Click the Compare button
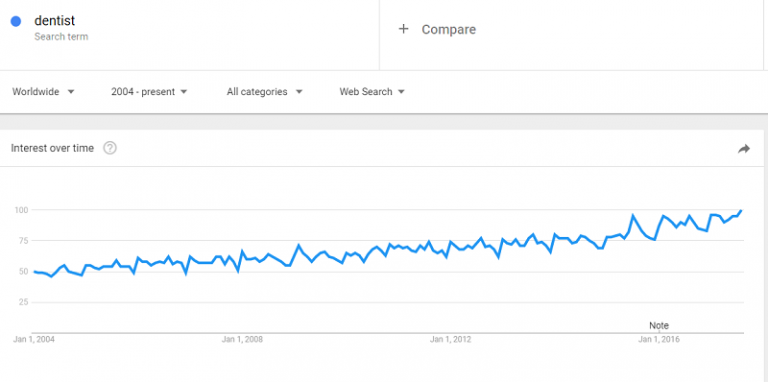Viewport: 768px width, 382px height. [x=437, y=29]
